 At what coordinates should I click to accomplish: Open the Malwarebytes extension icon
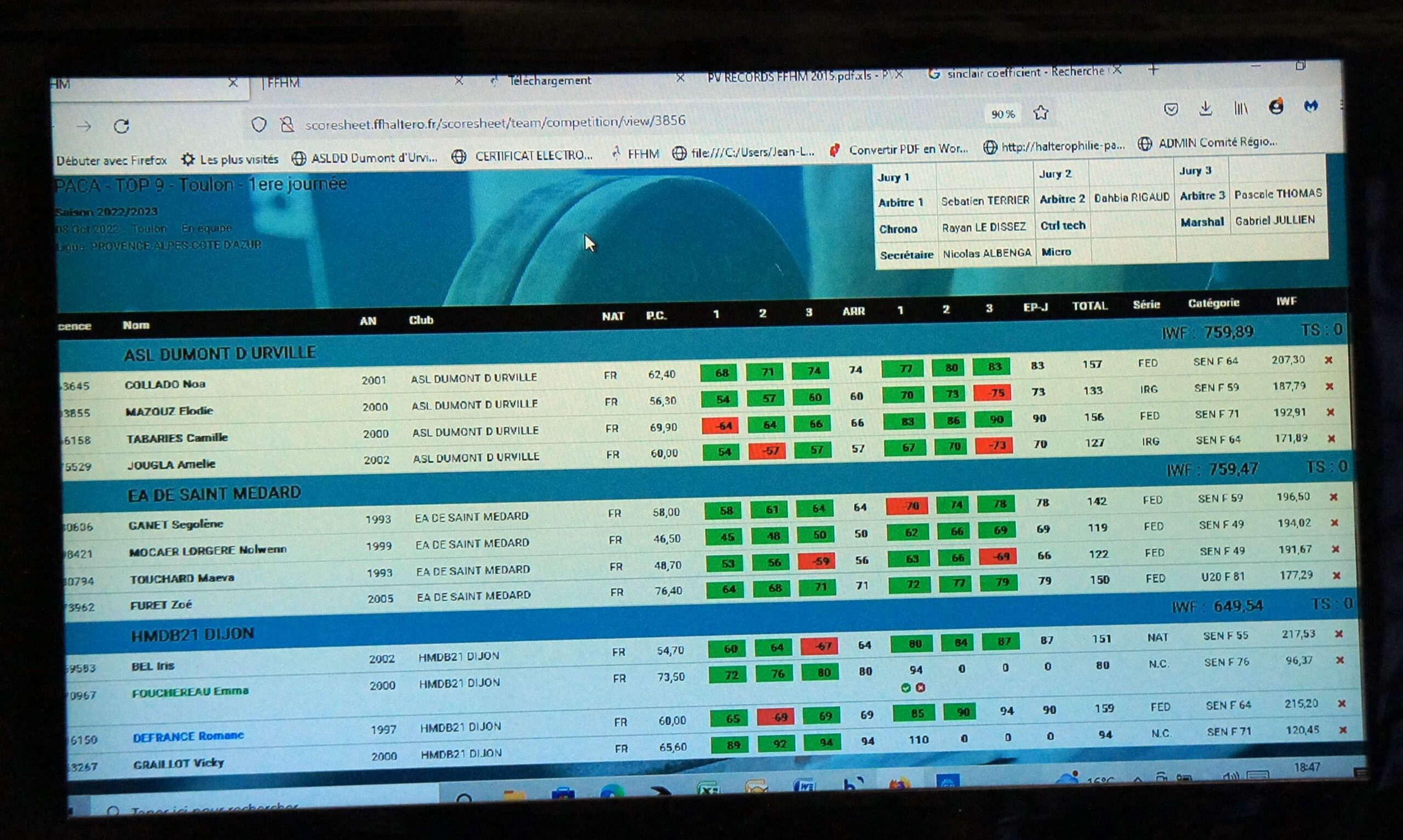click(x=1311, y=106)
